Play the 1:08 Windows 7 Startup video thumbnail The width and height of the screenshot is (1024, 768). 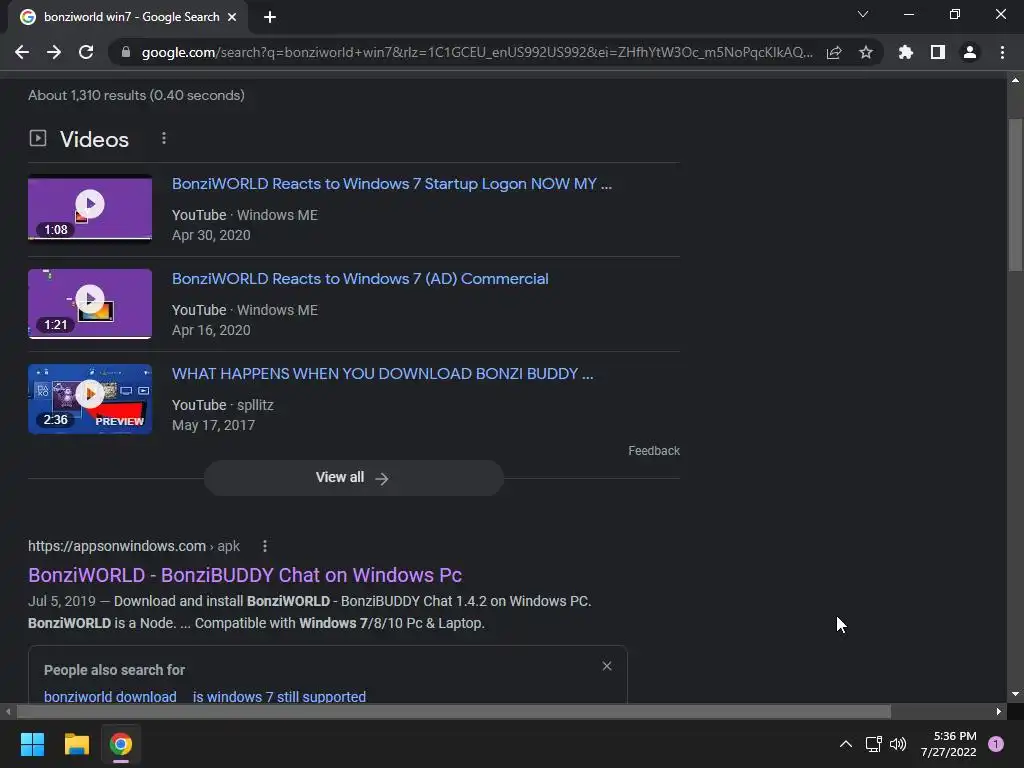click(90, 208)
